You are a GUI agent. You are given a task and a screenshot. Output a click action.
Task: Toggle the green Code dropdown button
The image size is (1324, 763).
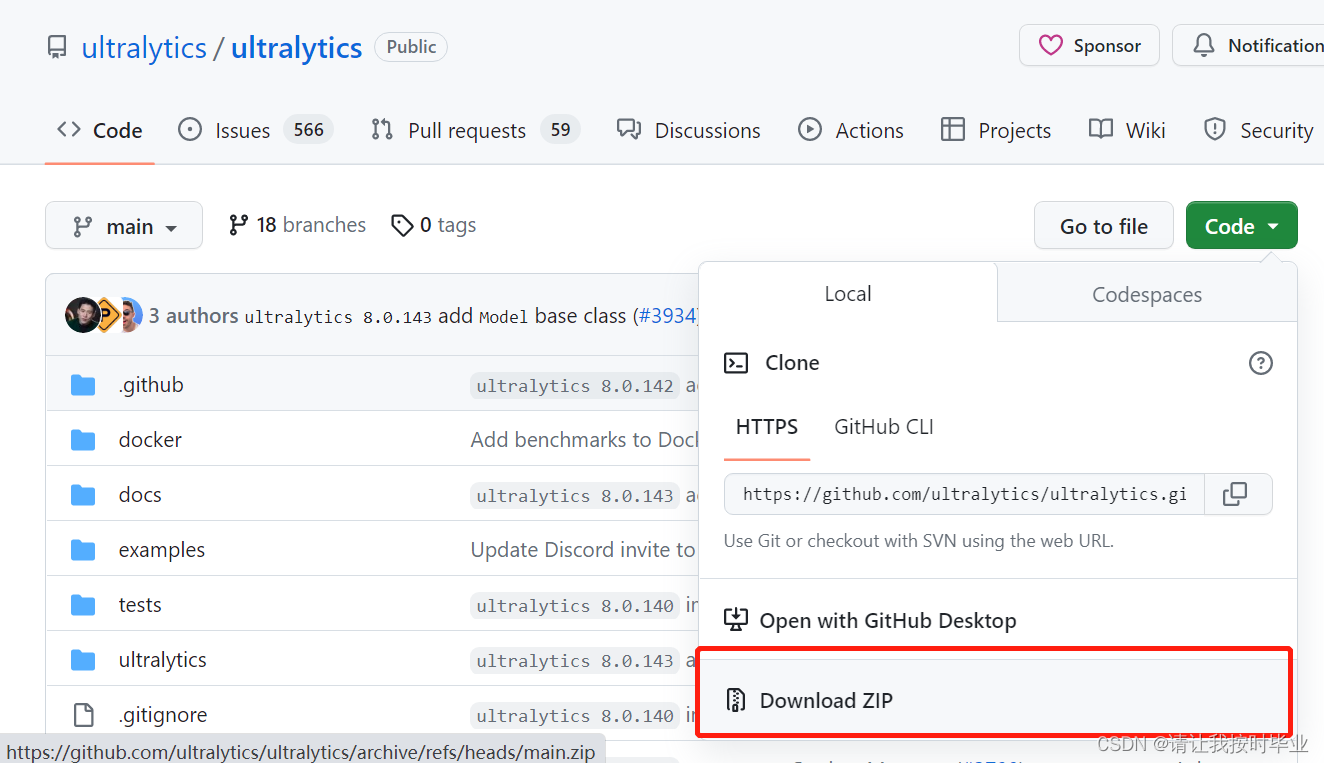[1242, 226]
